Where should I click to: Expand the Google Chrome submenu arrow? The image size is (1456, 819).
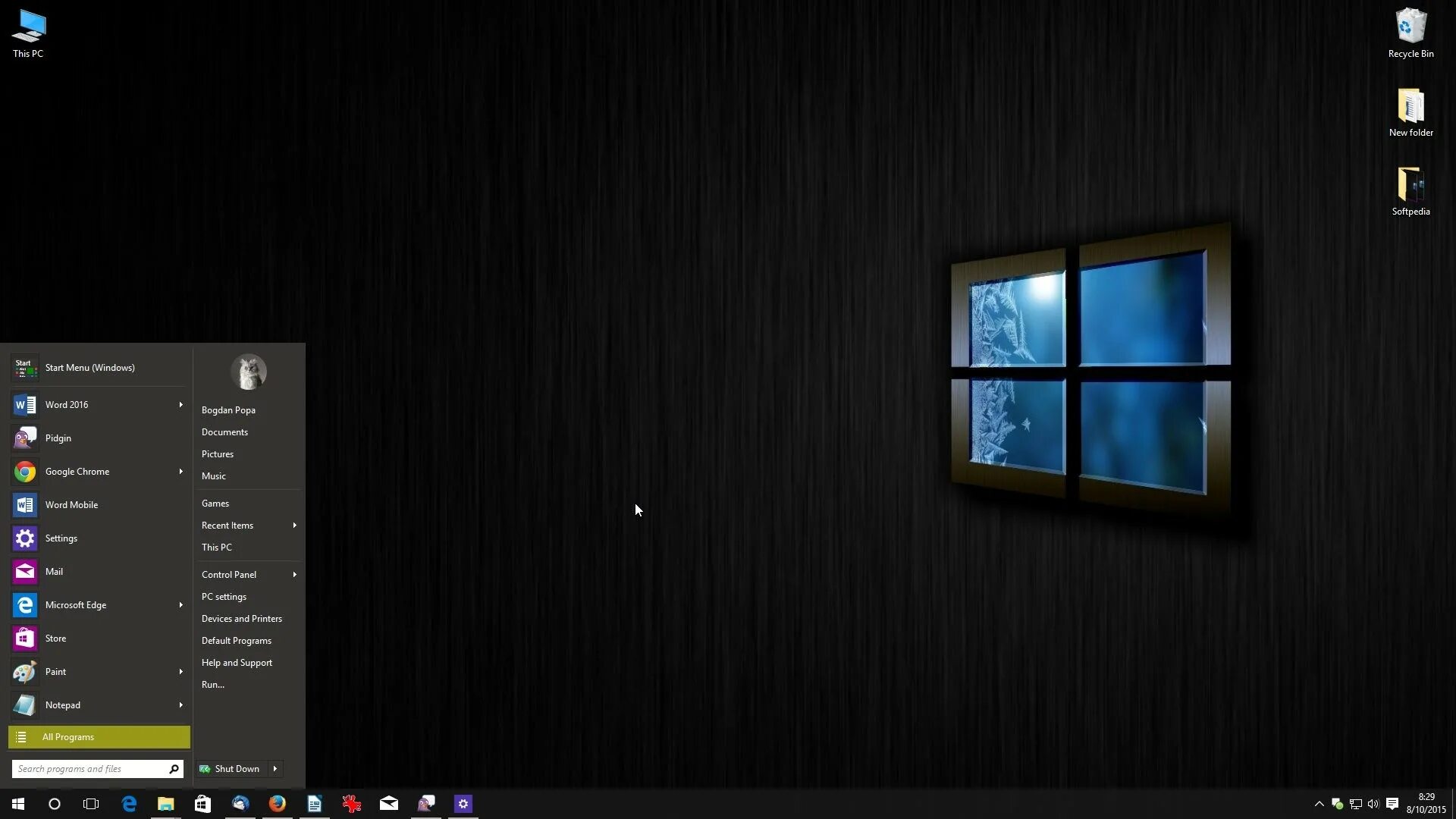(180, 472)
